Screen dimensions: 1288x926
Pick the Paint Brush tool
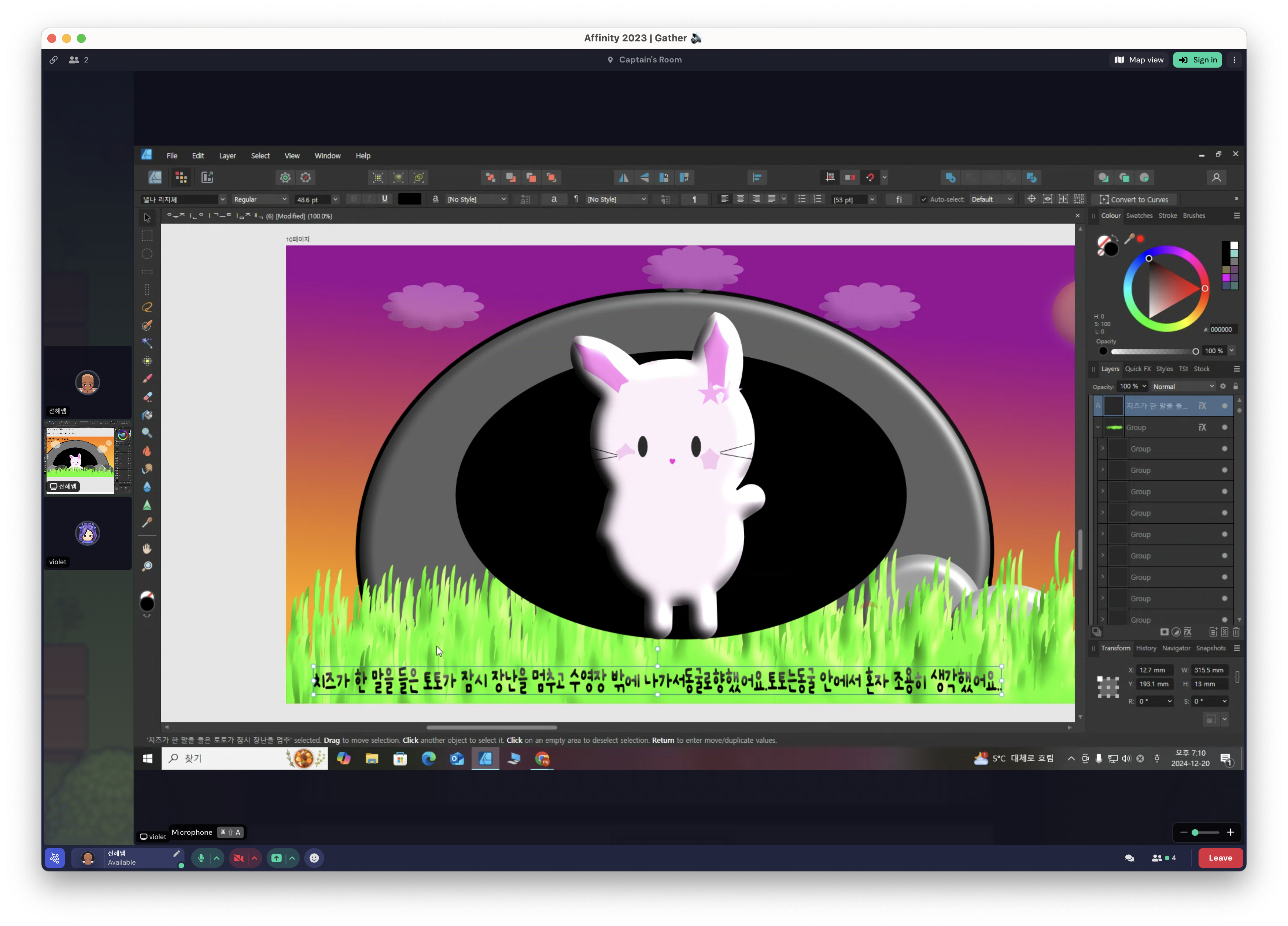tap(147, 379)
